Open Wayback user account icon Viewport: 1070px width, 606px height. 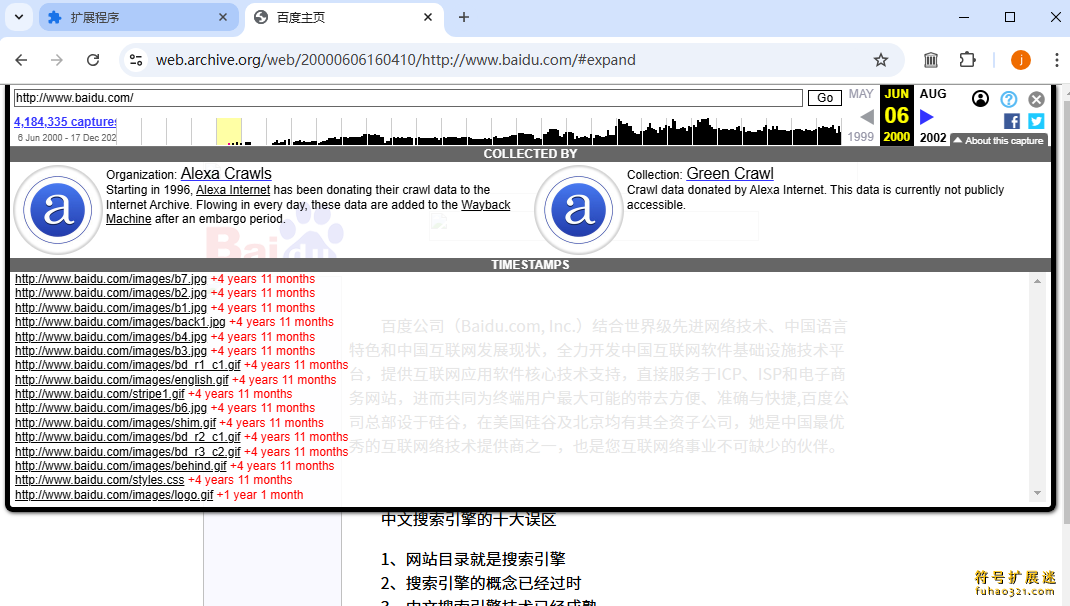pyautogui.click(x=980, y=99)
